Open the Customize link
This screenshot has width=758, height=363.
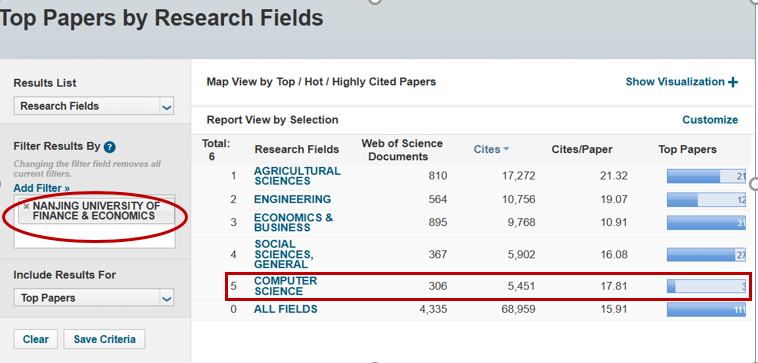click(710, 120)
